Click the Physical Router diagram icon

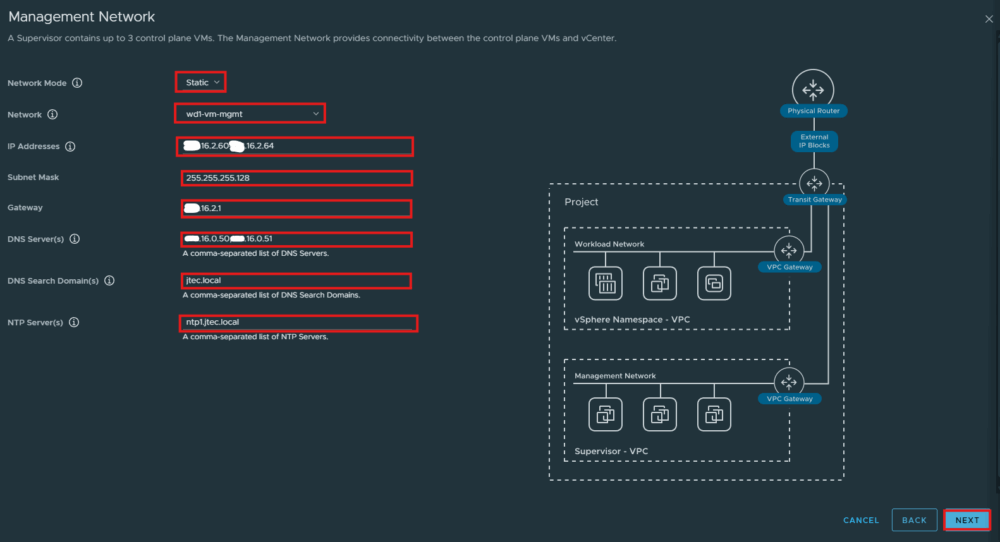point(812,89)
